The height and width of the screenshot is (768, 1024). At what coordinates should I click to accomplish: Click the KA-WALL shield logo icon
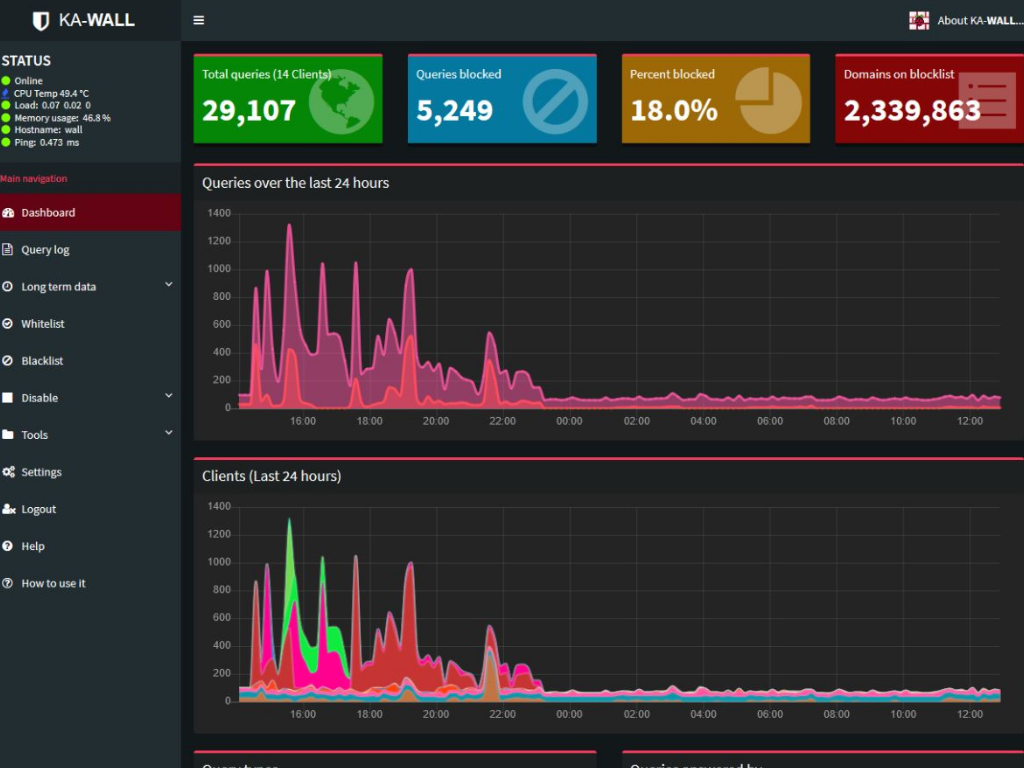(41, 21)
